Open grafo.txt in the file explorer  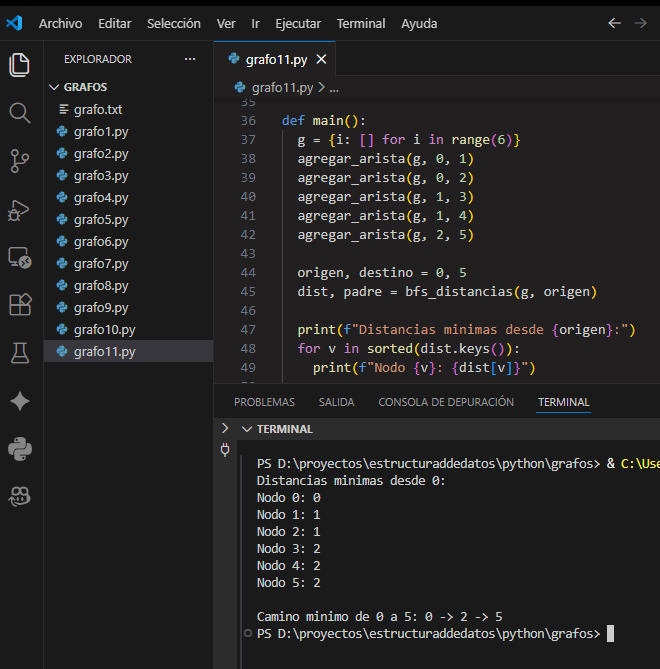[x=97, y=109]
